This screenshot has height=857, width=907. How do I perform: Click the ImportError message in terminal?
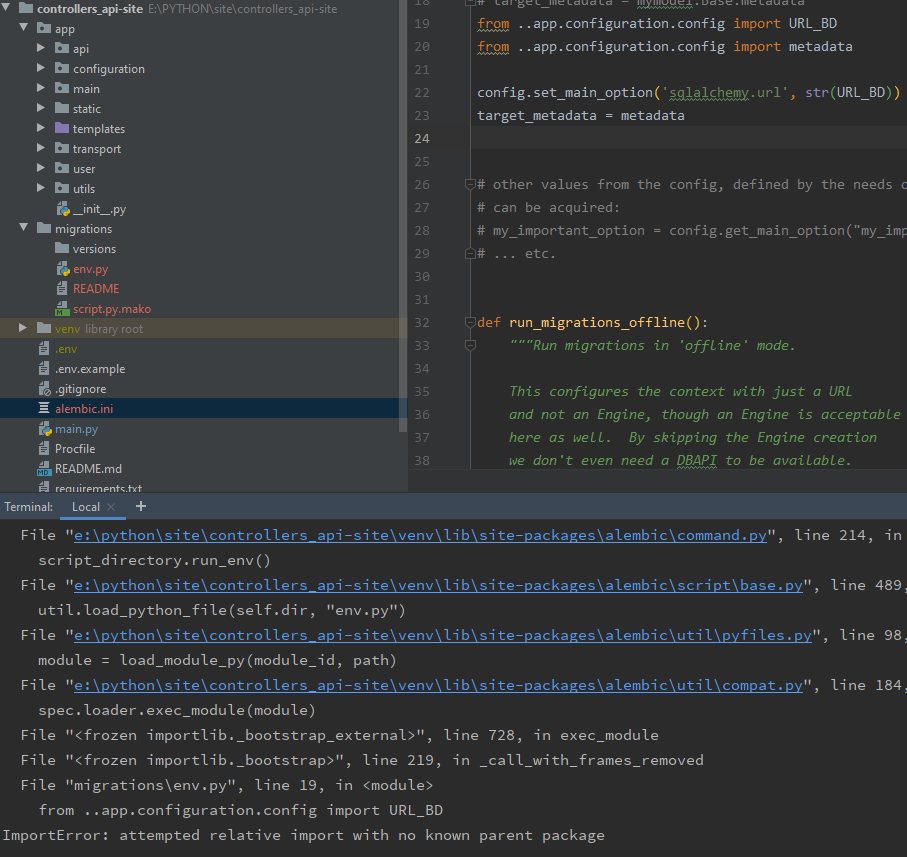click(x=304, y=836)
